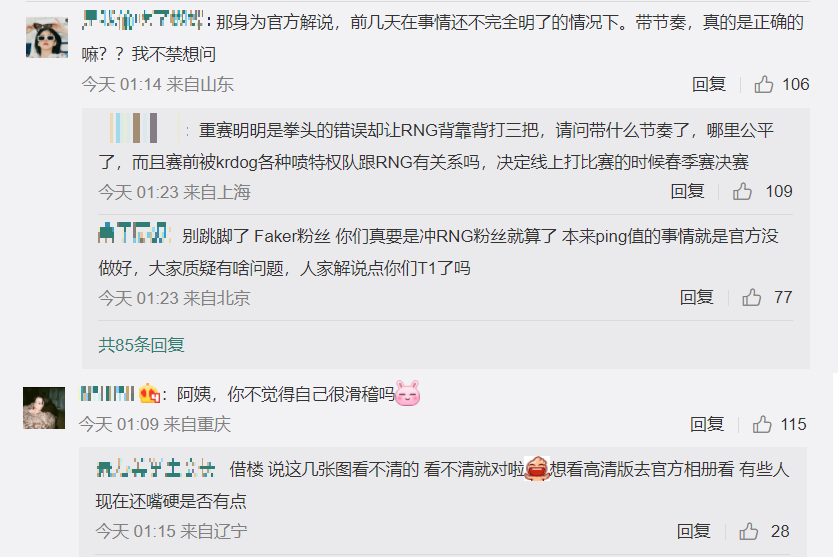Like the 上海 reply with 109 likes
The height and width of the screenshot is (557, 839).
(742, 191)
